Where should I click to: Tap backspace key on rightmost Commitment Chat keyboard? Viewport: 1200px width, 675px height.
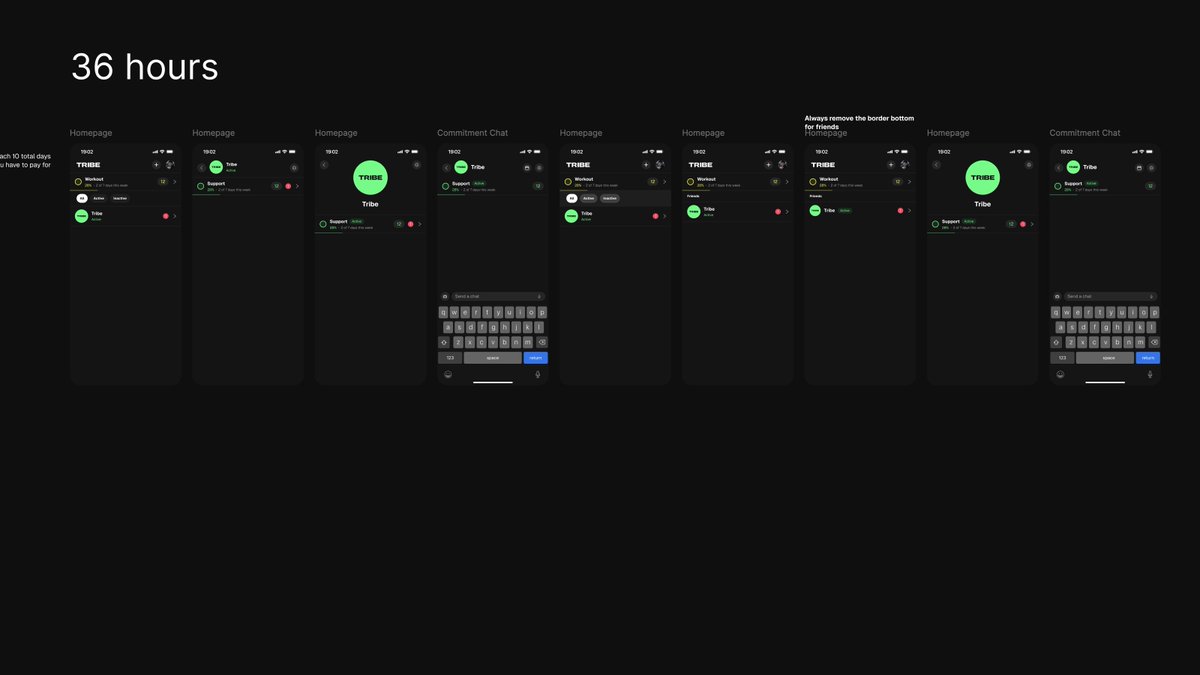coord(1154,342)
